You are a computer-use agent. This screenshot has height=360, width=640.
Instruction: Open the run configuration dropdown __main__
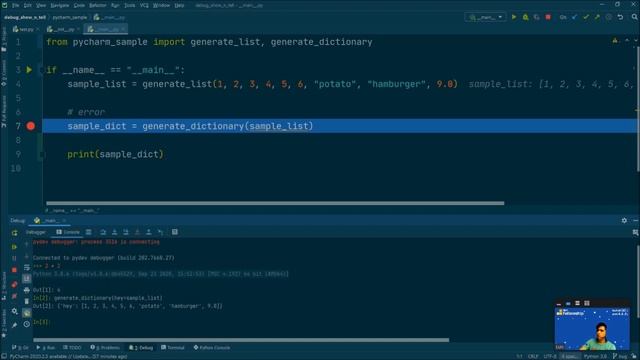(485, 17)
